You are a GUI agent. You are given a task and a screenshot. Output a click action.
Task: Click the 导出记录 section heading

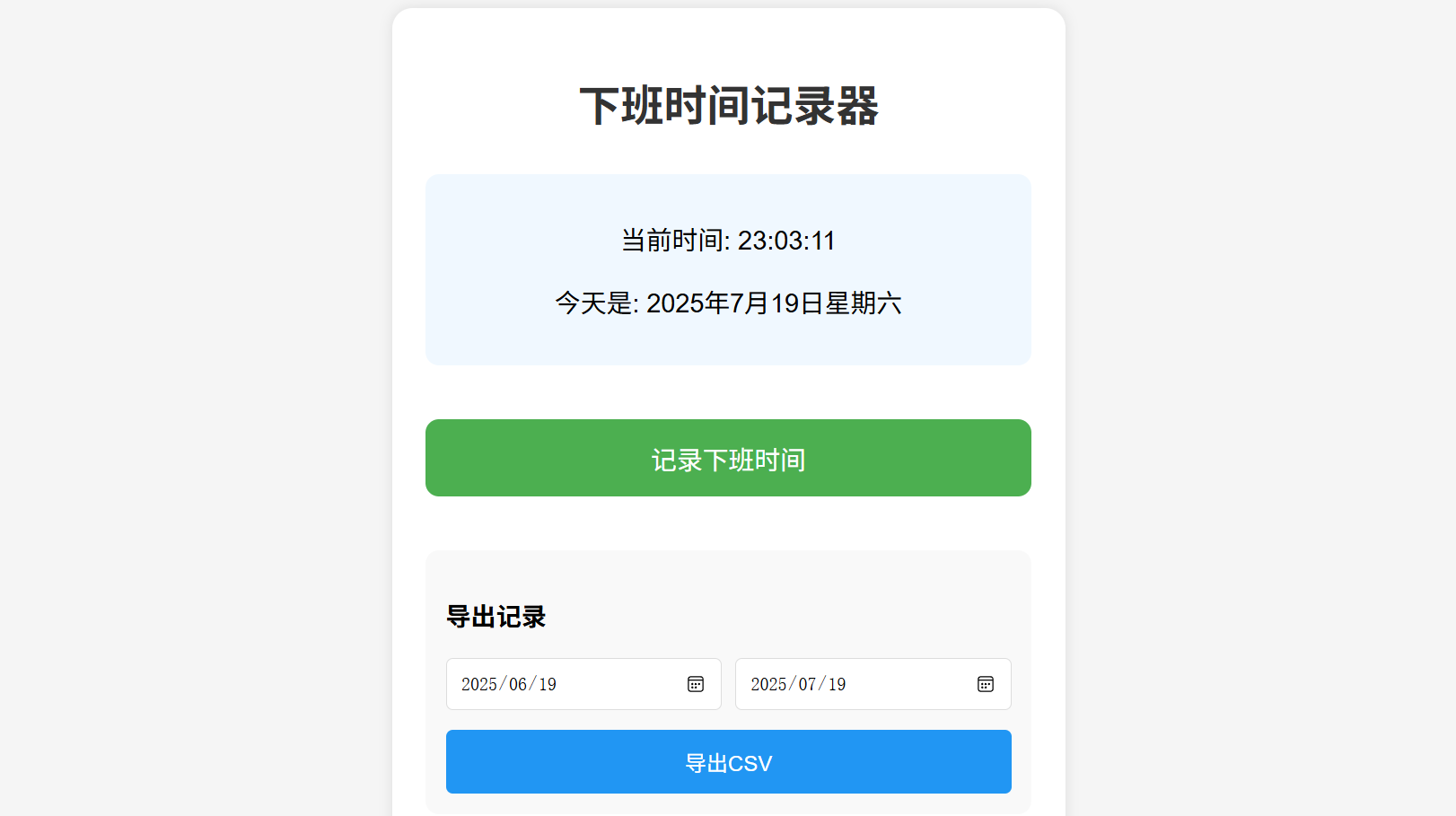pos(496,617)
